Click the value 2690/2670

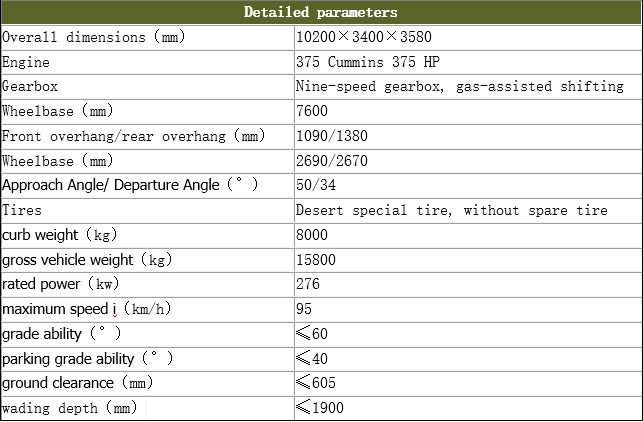tap(332, 161)
